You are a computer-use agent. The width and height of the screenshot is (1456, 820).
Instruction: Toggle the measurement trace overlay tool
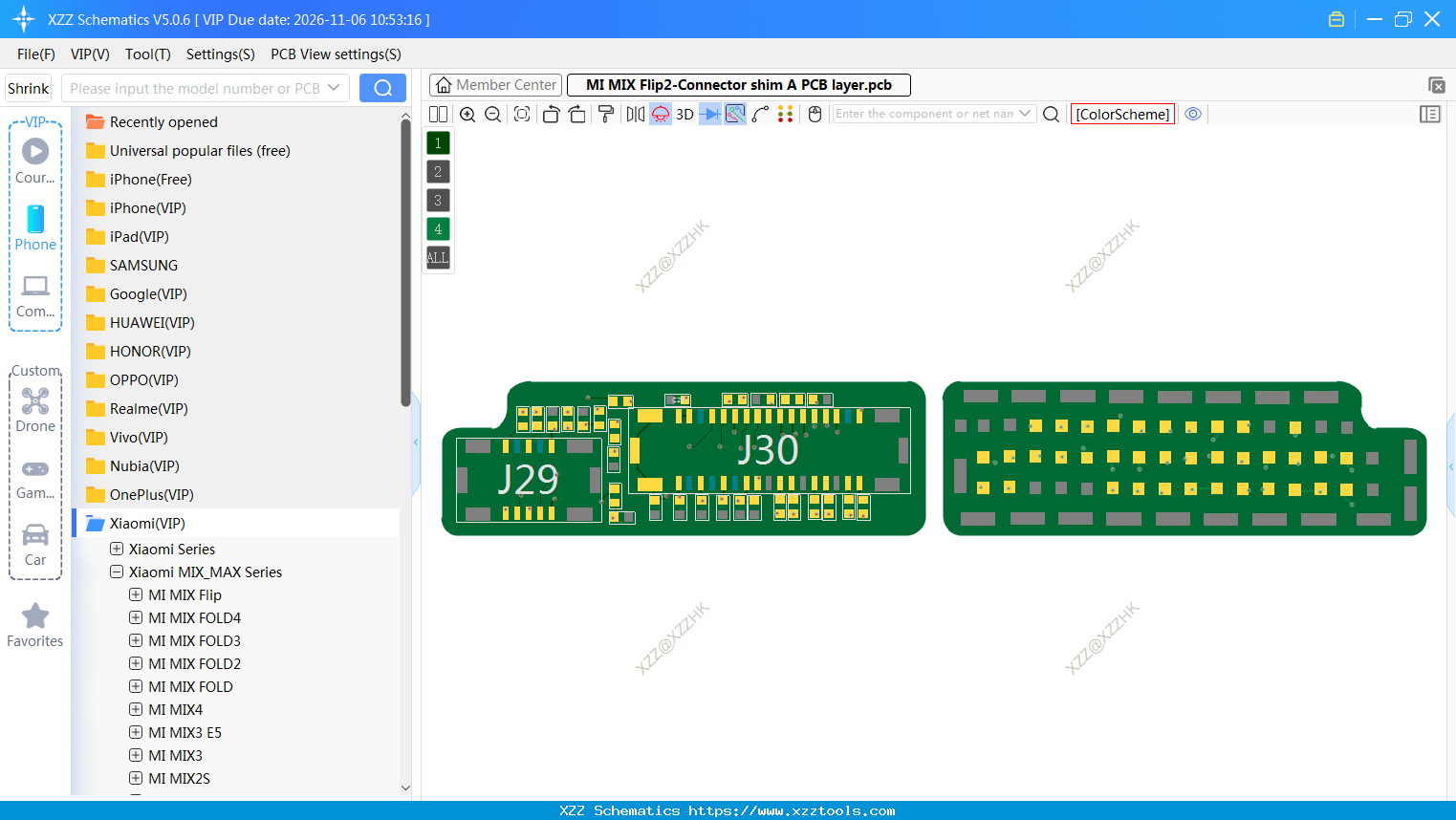733,114
